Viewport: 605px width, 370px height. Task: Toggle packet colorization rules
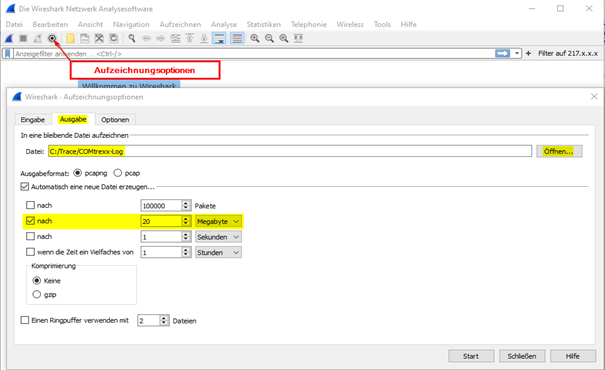pos(237,38)
